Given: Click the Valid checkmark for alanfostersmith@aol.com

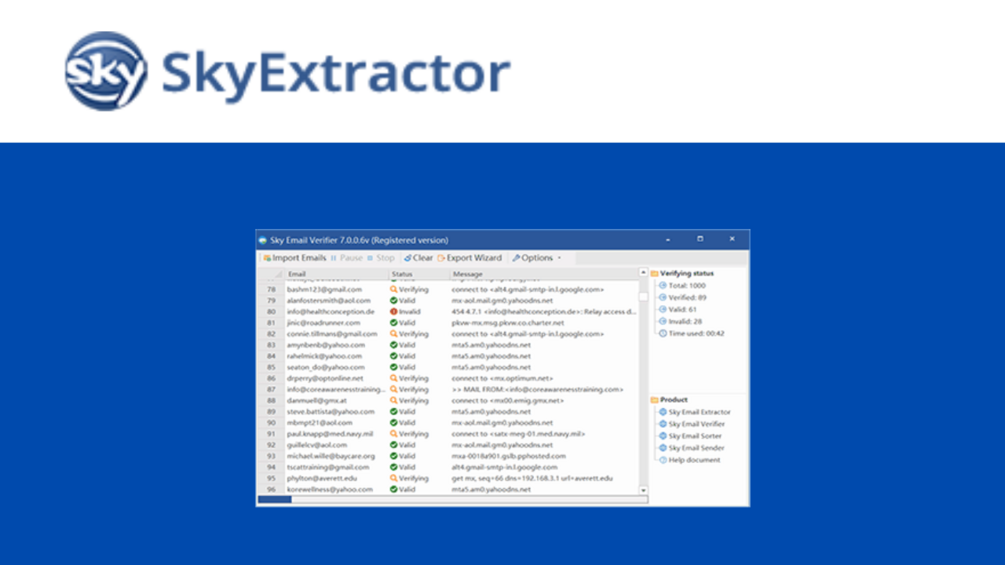Looking at the screenshot, I should (394, 300).
